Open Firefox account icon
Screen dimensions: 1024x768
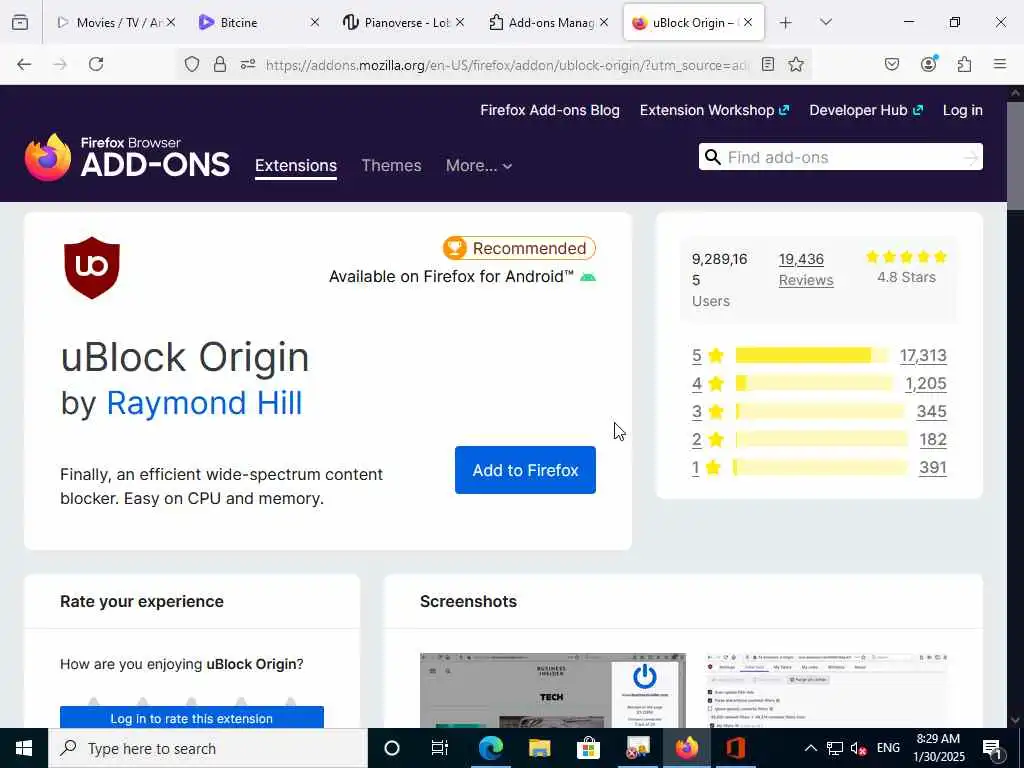click(x=929, y=64)
